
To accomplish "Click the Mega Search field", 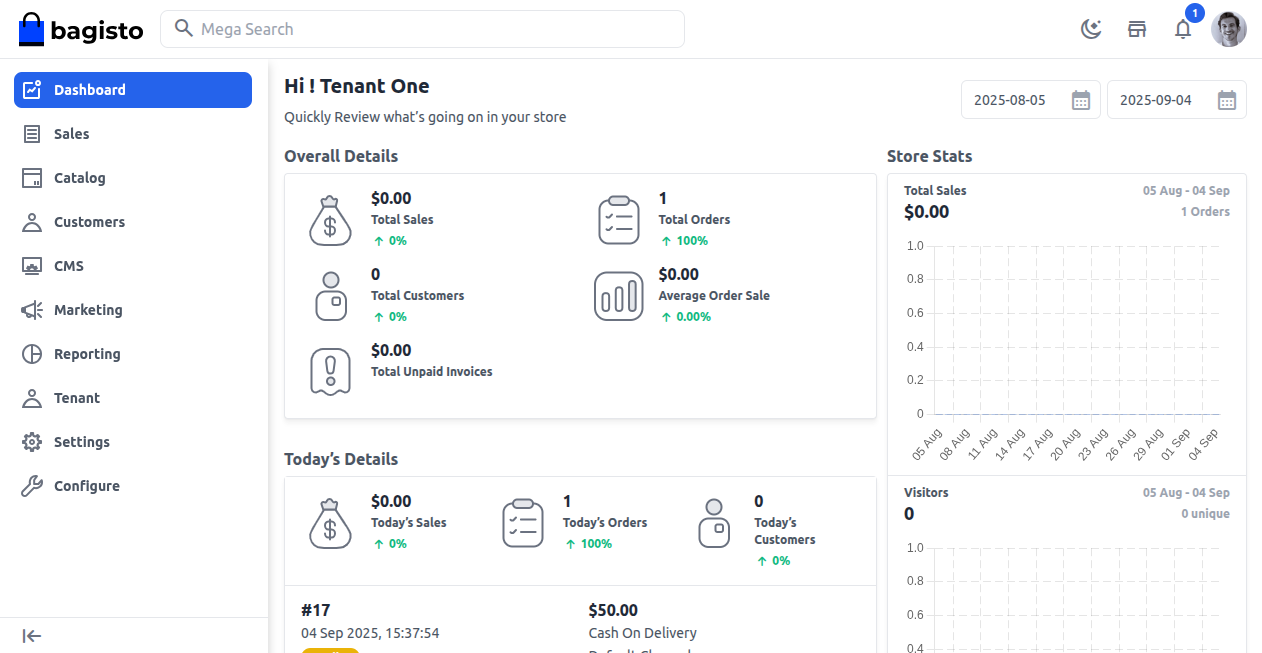I will point(422,28).
